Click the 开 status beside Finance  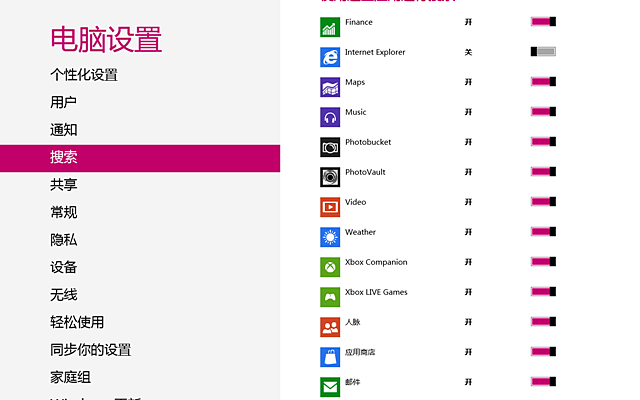tap(469, 22)
